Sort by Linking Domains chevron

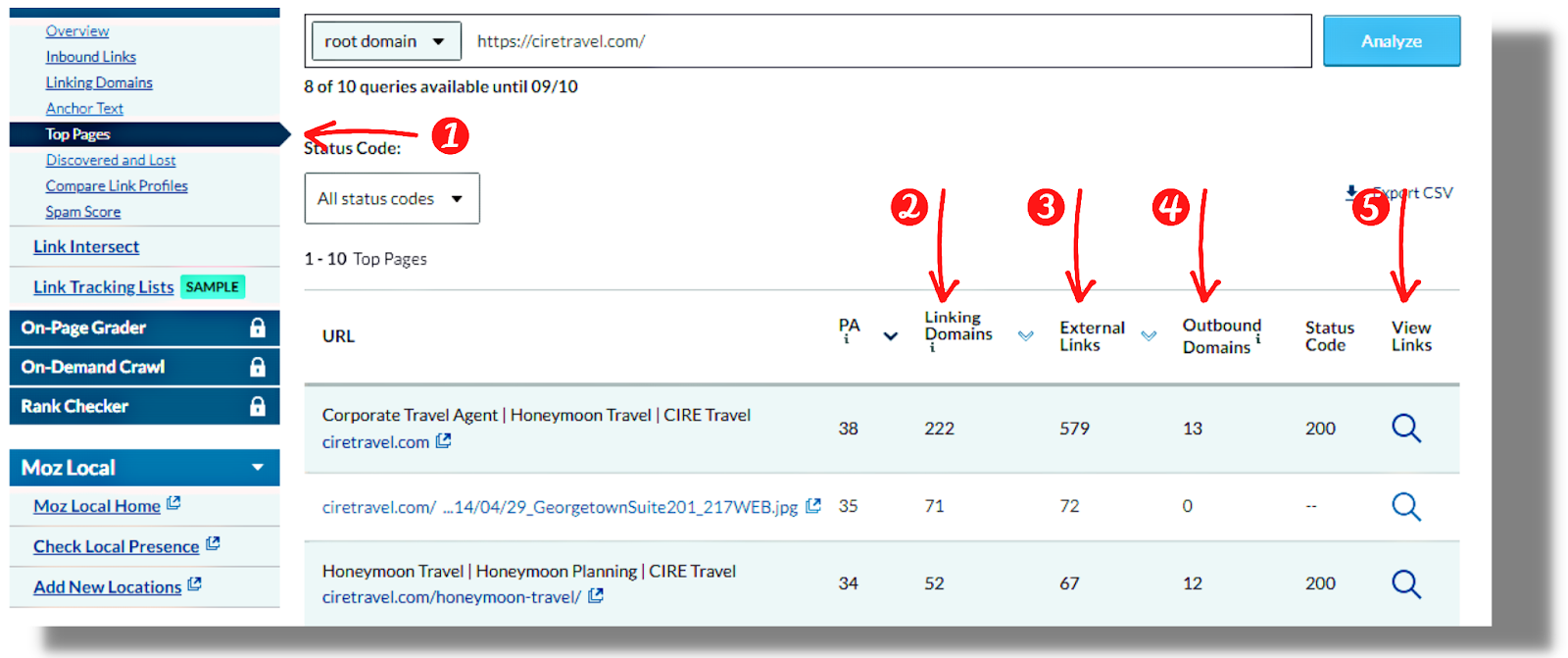click(x=1026, y=335)
